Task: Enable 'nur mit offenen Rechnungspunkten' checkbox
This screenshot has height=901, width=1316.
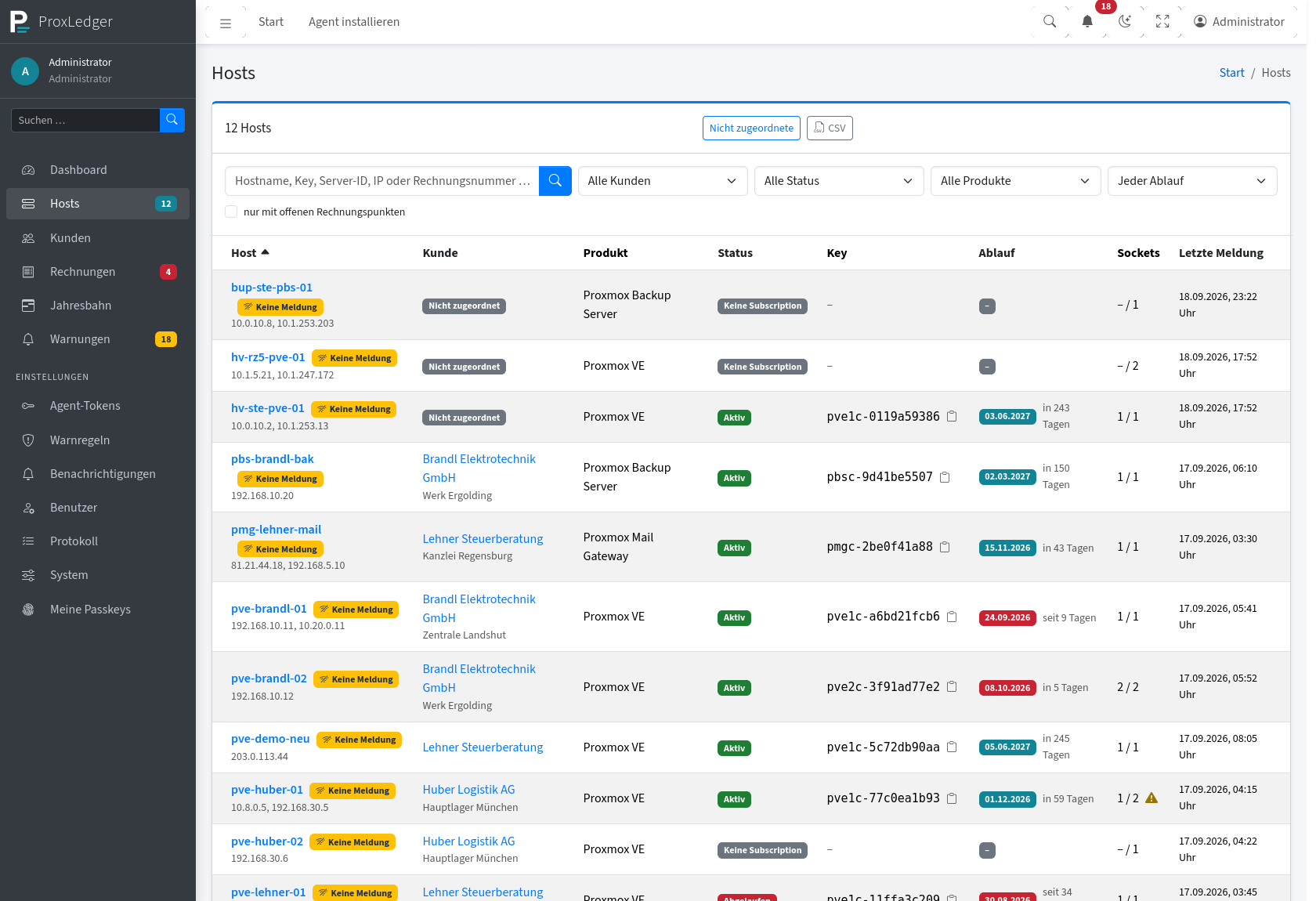Action: (231, 212)
